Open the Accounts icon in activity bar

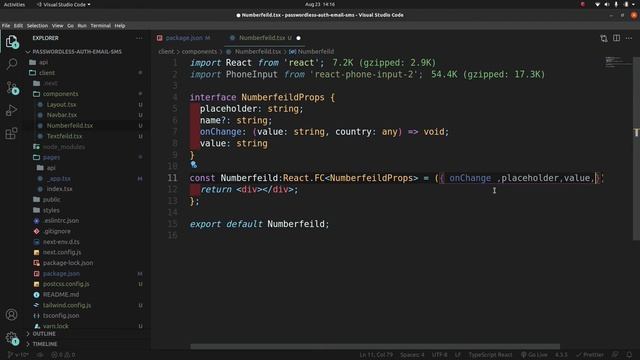click(x=11, y=315)
